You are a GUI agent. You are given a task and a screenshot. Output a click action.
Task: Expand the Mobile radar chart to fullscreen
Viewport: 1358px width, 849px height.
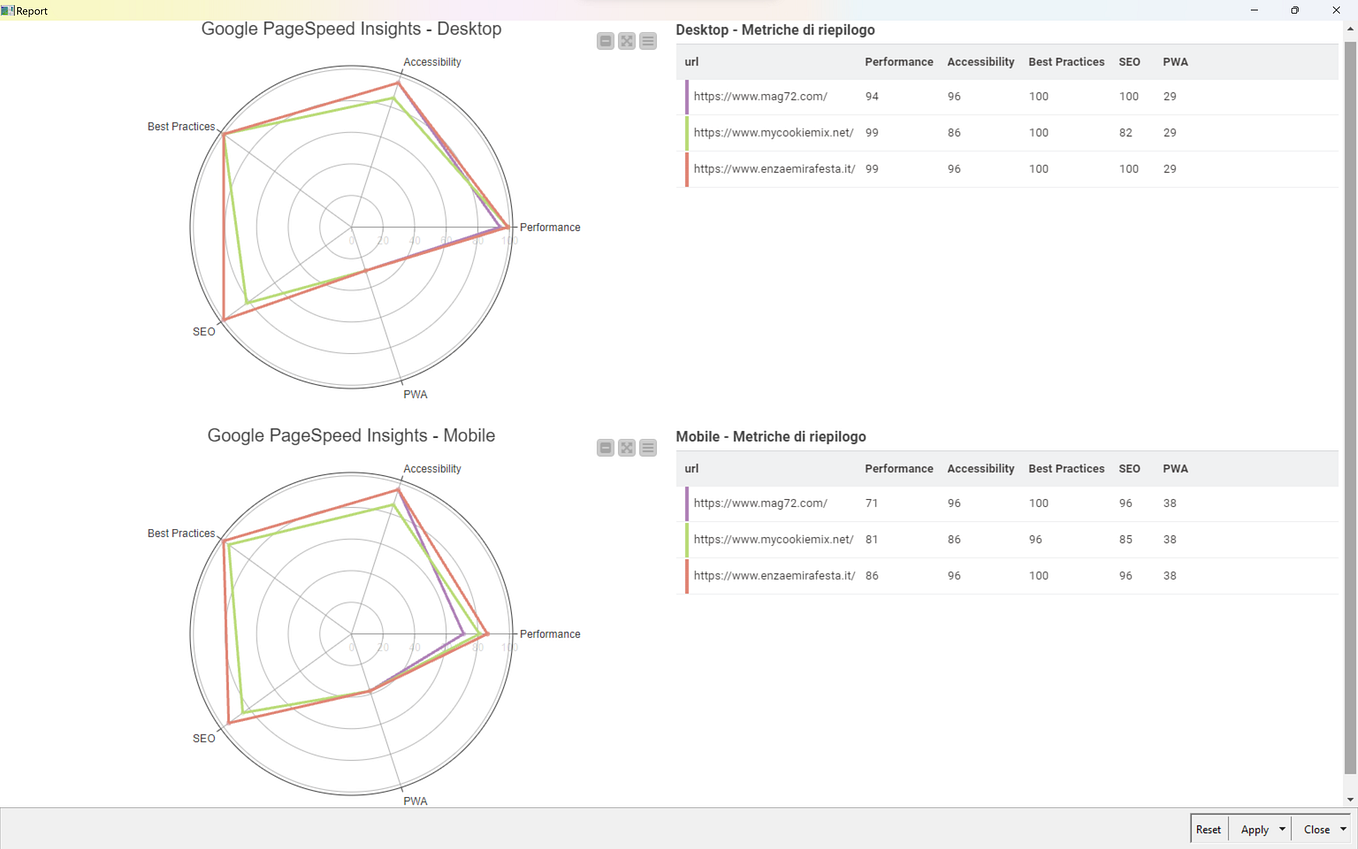[x=626, y=448]
